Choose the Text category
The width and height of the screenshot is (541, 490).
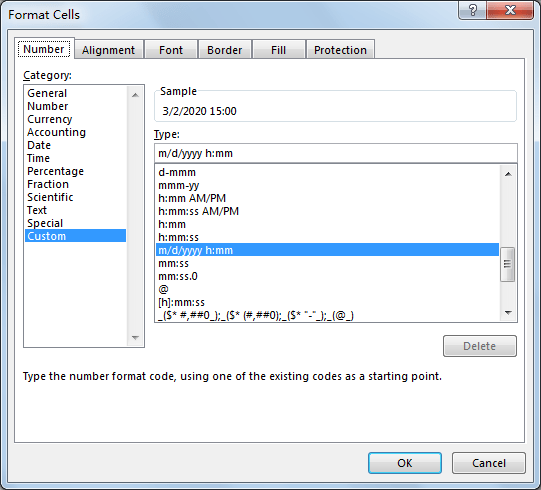(75, 210)
